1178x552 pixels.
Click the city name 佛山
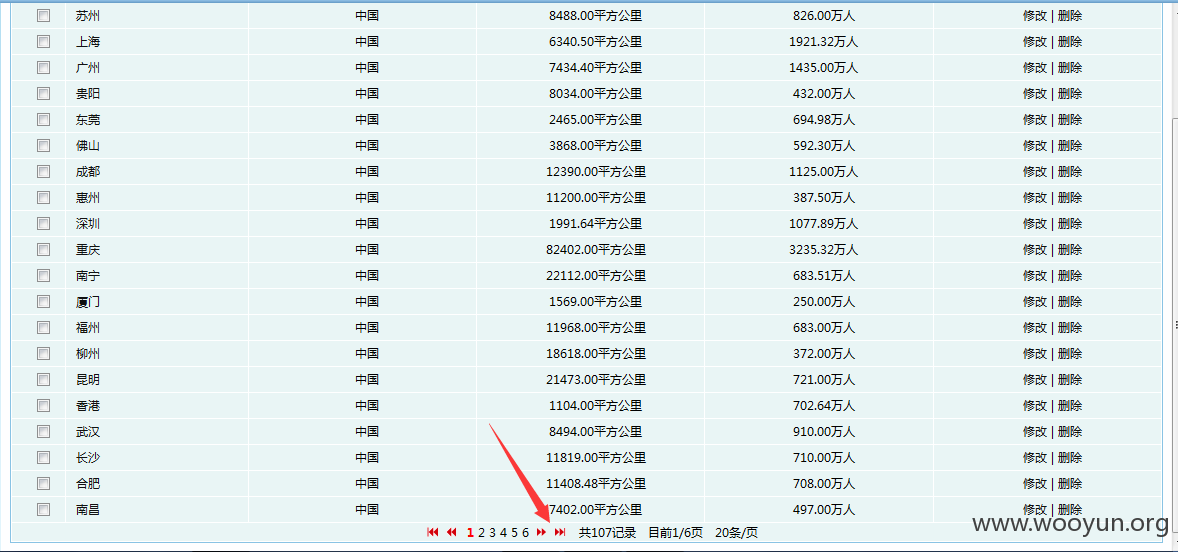[x=88, y=146]
